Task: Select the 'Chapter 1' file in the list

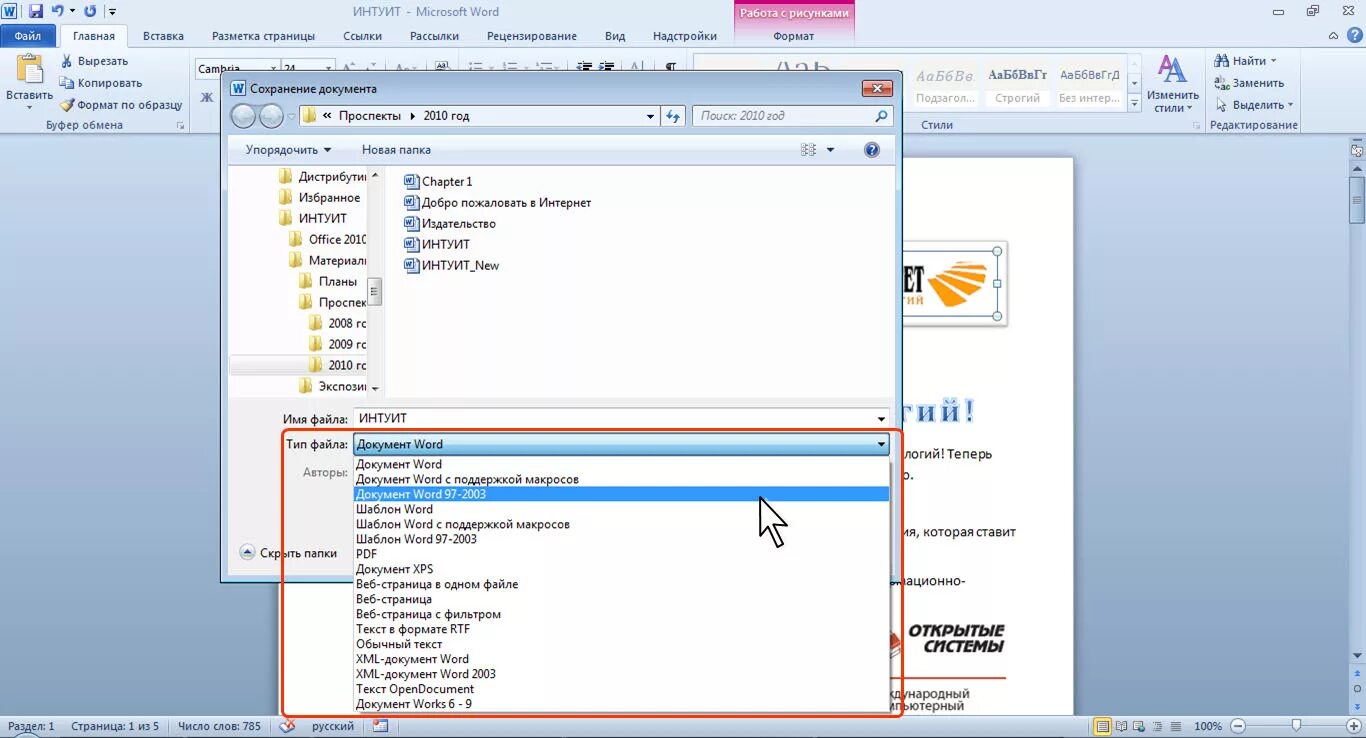Action: (437, 181)
